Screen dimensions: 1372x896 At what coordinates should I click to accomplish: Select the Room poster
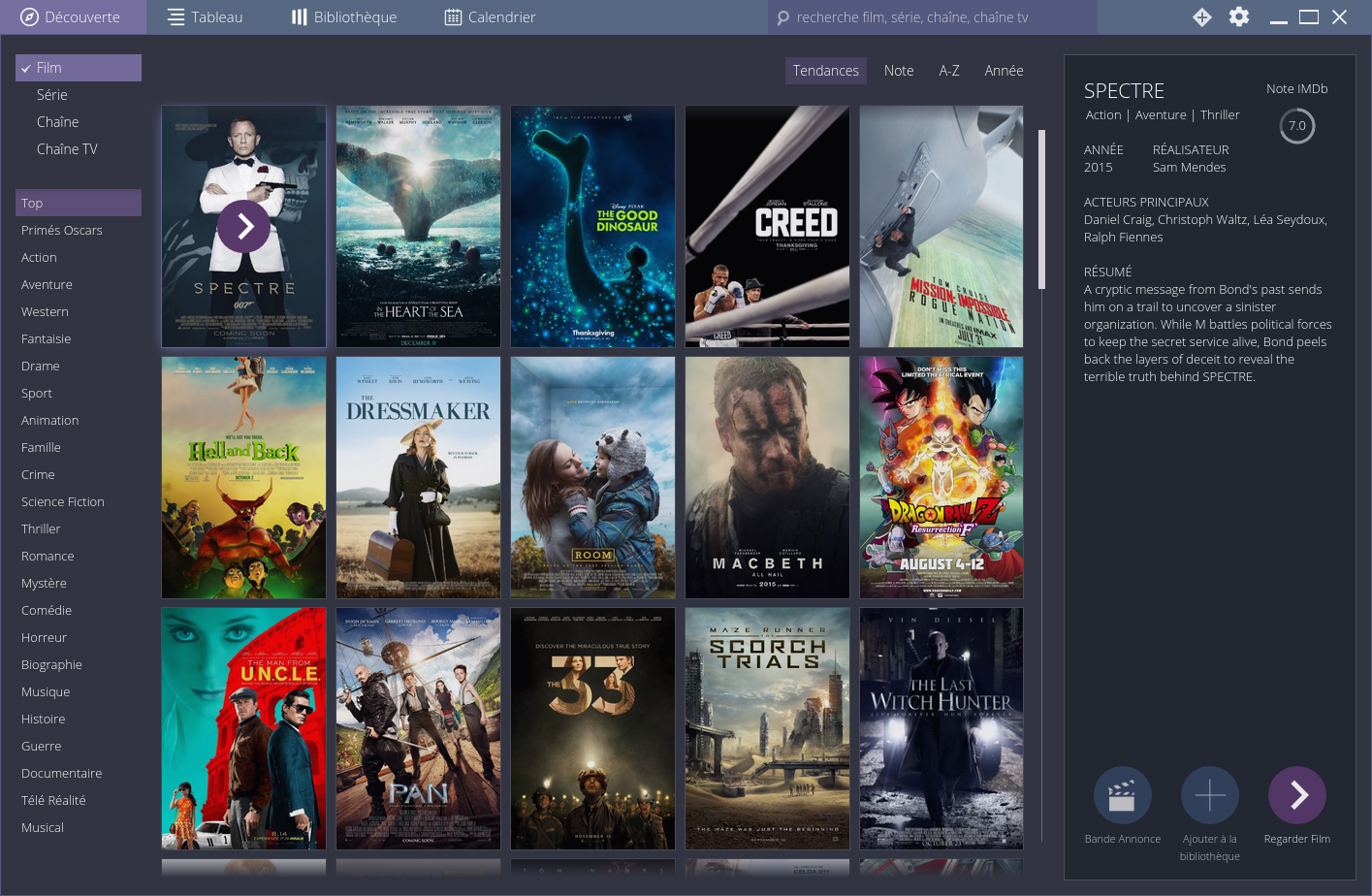(593, 477)
